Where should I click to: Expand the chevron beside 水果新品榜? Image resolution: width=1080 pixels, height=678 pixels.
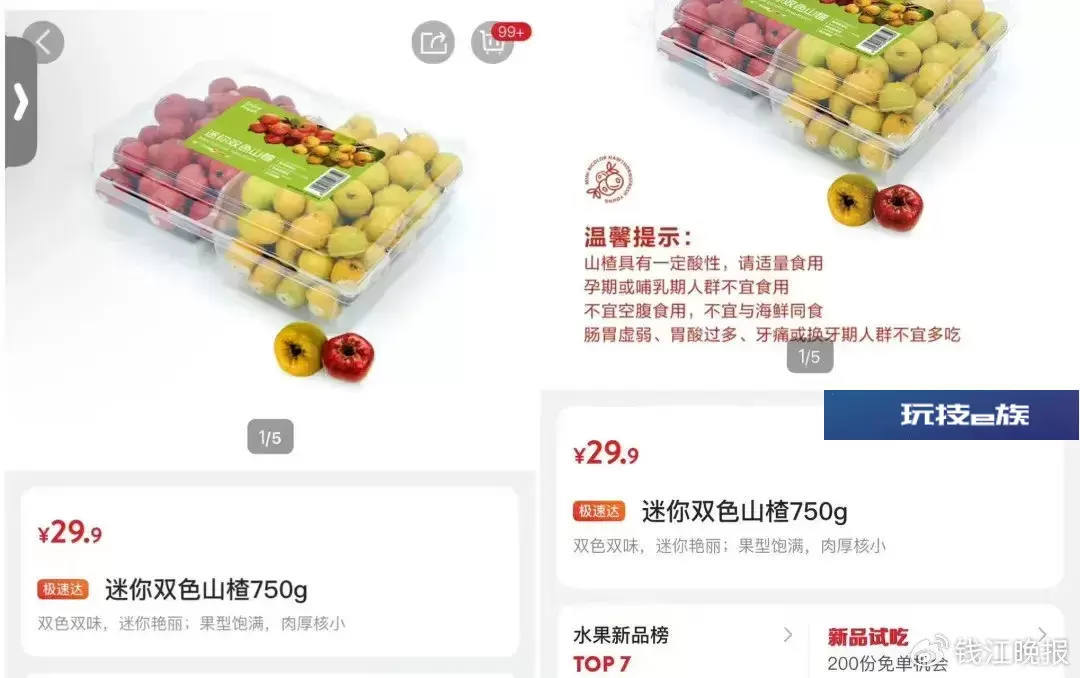coord(789,635)
